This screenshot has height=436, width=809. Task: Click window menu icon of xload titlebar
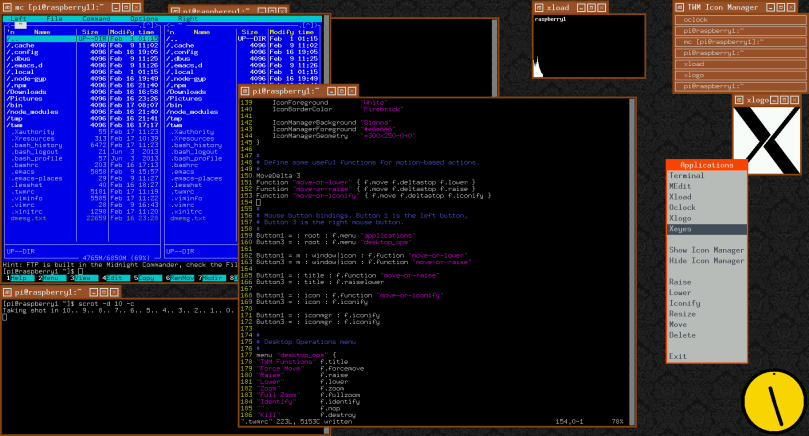click(x=539, y=7)
